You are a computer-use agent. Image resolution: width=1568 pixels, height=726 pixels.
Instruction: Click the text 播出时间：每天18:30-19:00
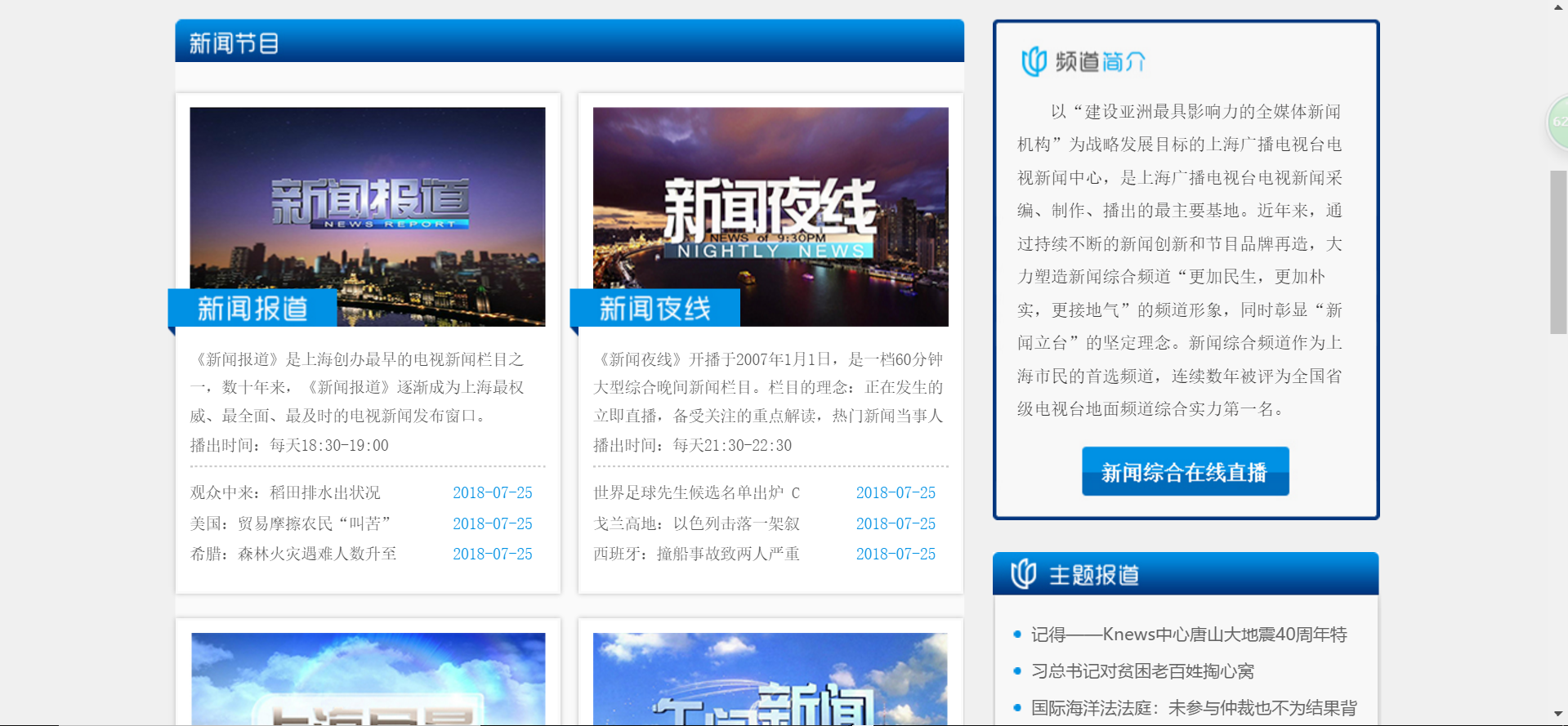[x=289, y=445]
